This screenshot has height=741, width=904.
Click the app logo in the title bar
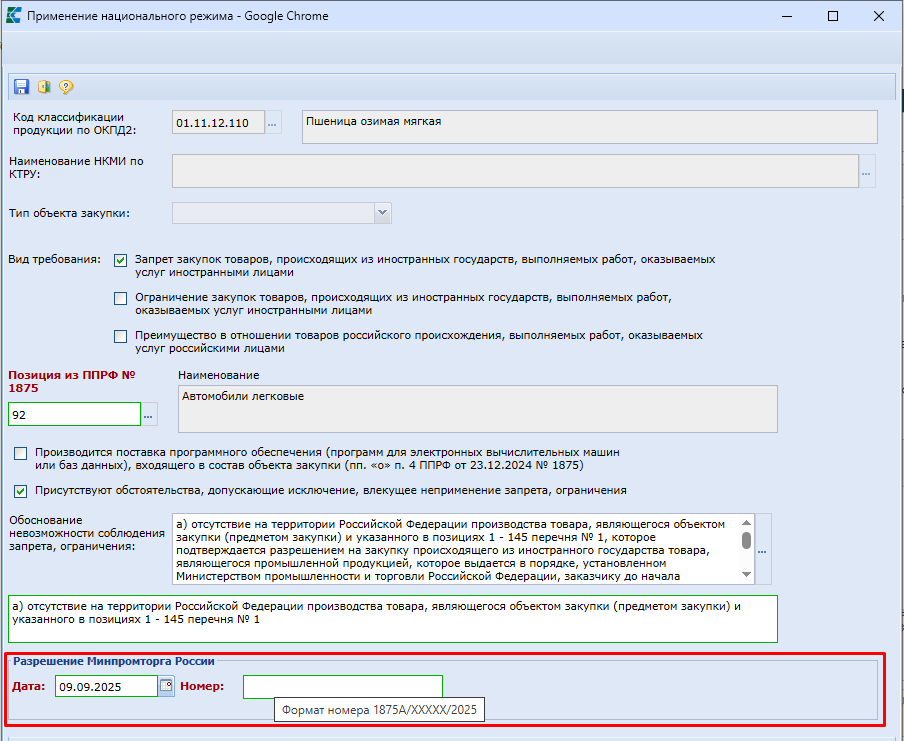[x=13, y=16]
